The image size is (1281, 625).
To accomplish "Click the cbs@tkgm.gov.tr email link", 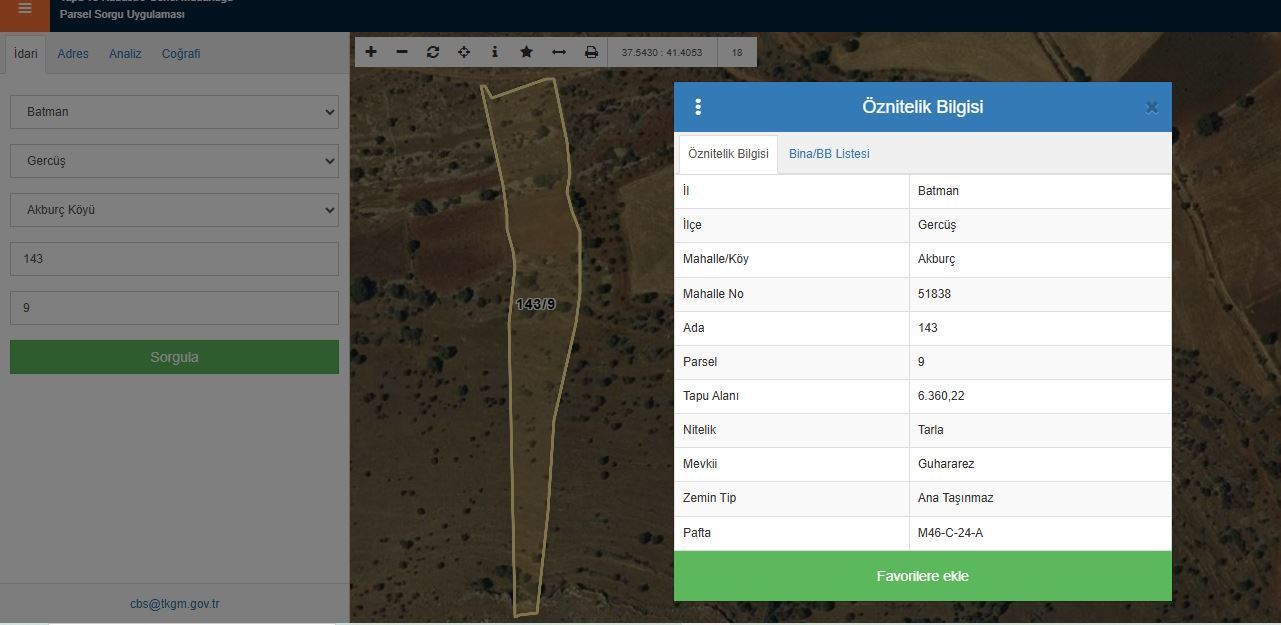I will (174, 604).
